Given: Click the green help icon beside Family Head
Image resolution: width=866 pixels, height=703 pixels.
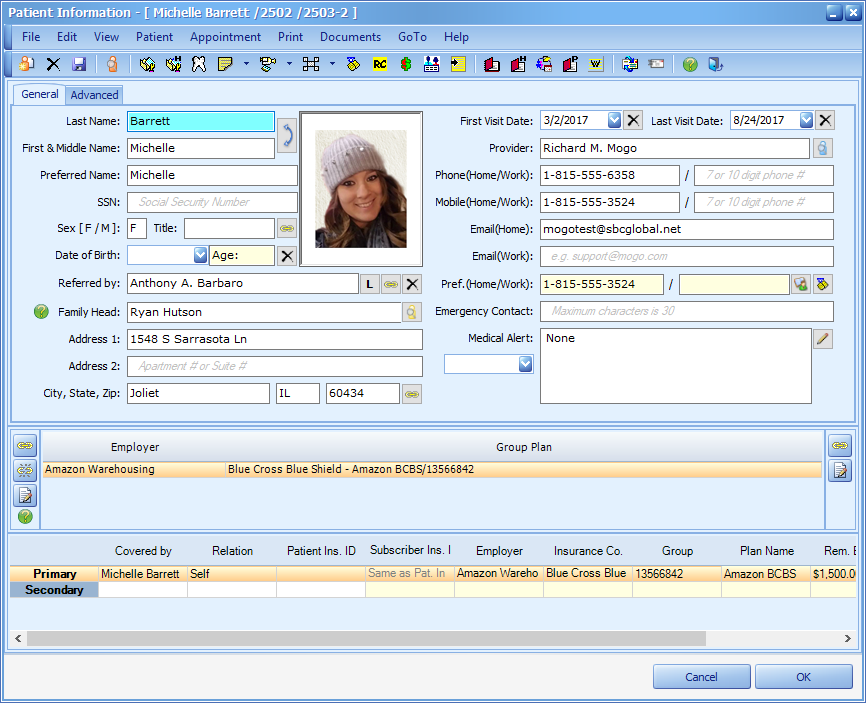Looking at the screenshot, I should tap(41, 312).
